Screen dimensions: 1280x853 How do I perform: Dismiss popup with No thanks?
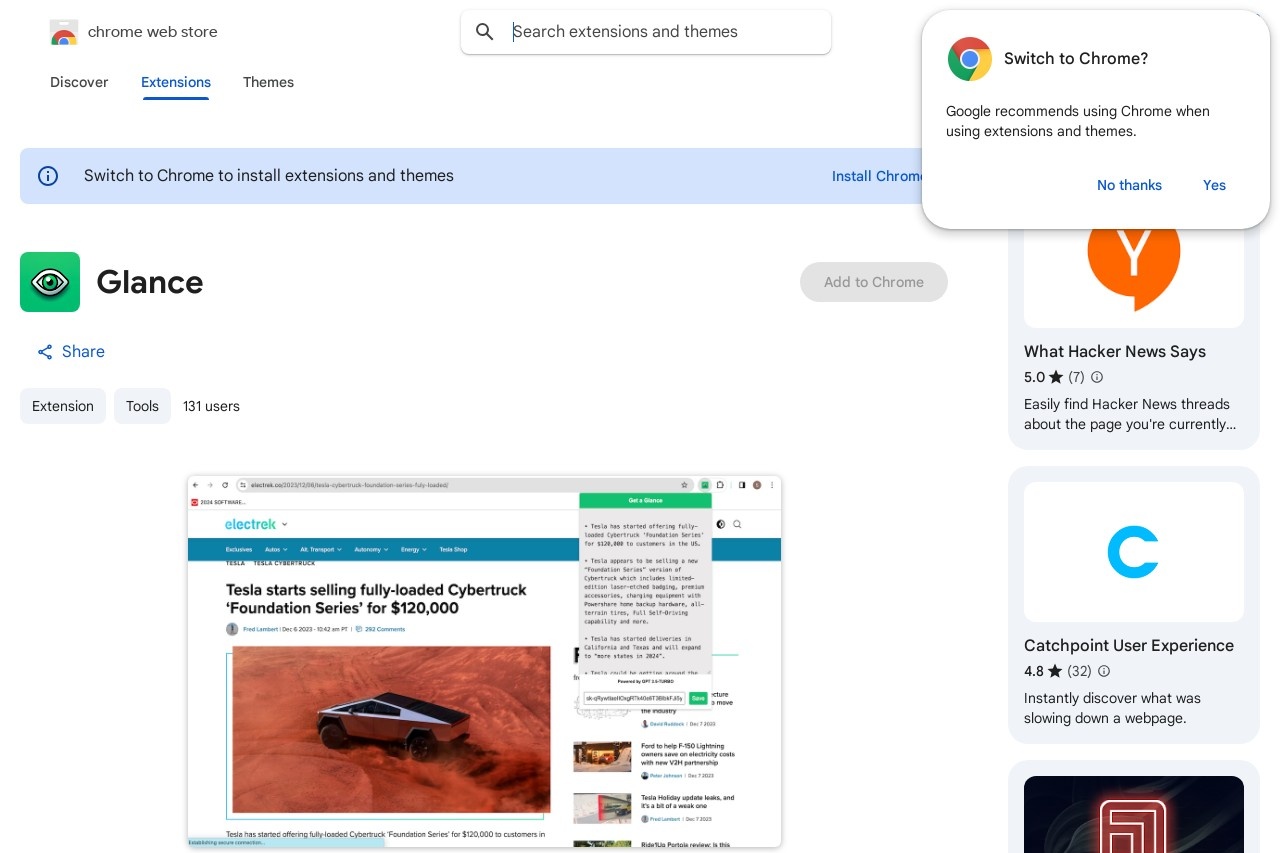coord(1129,185)
